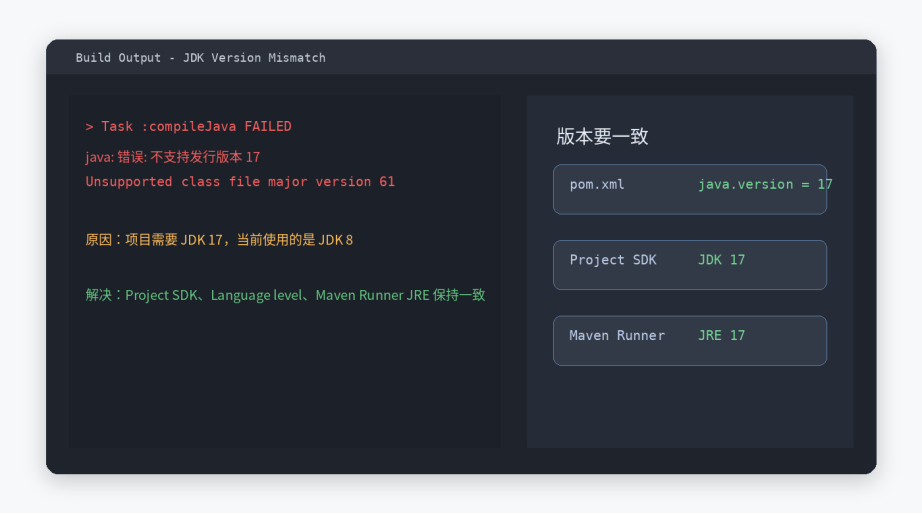Click the number 61 in error line

pyautogui.click(x=387, y=182)
